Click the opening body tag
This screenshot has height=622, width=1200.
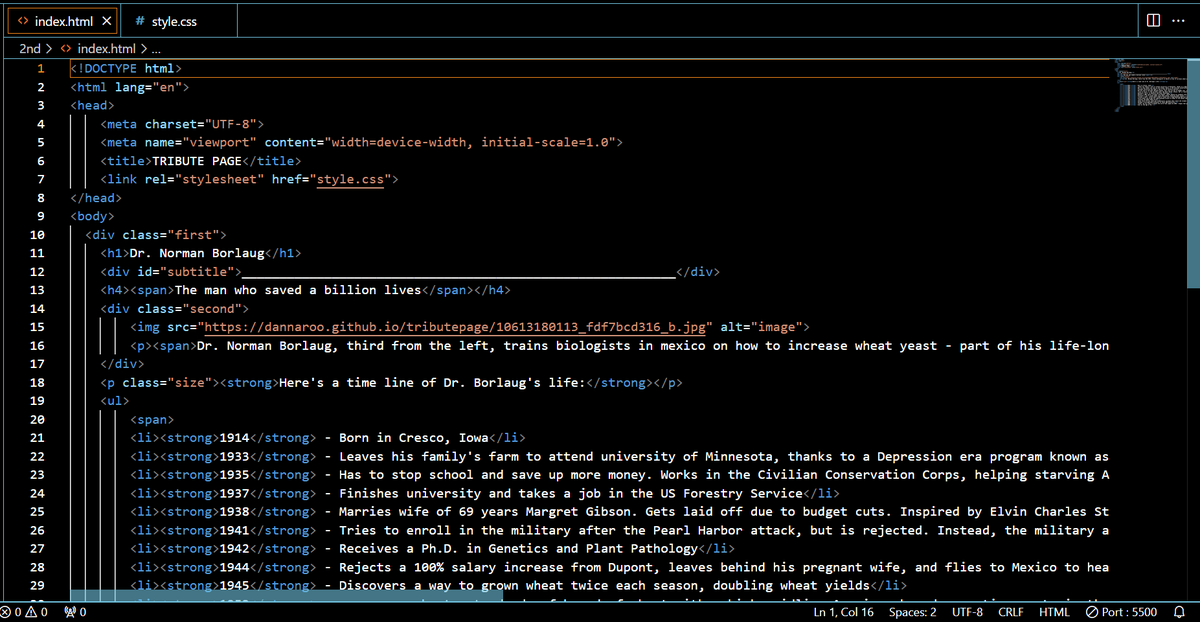click(x=92, y=216)
